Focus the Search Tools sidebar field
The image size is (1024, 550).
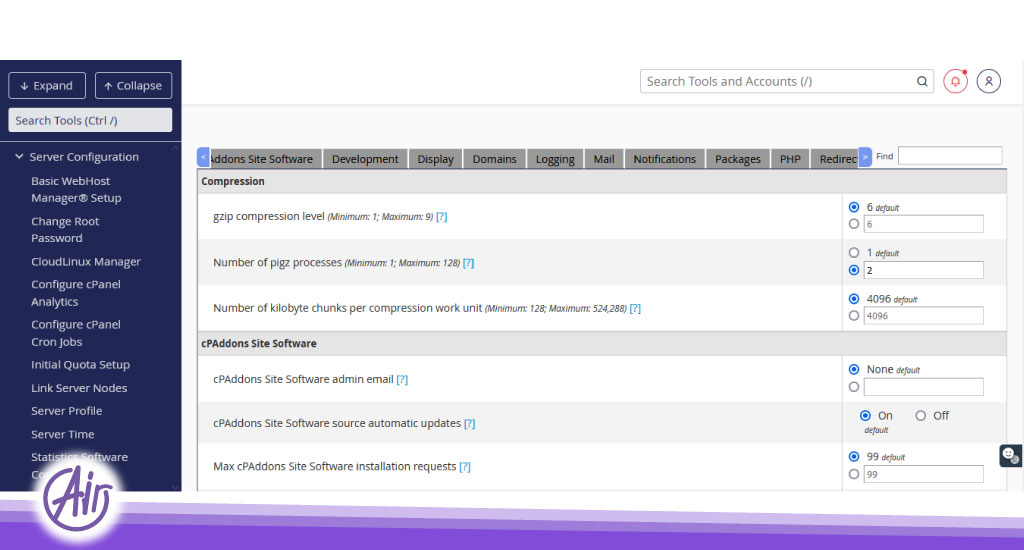click(90, 120)
